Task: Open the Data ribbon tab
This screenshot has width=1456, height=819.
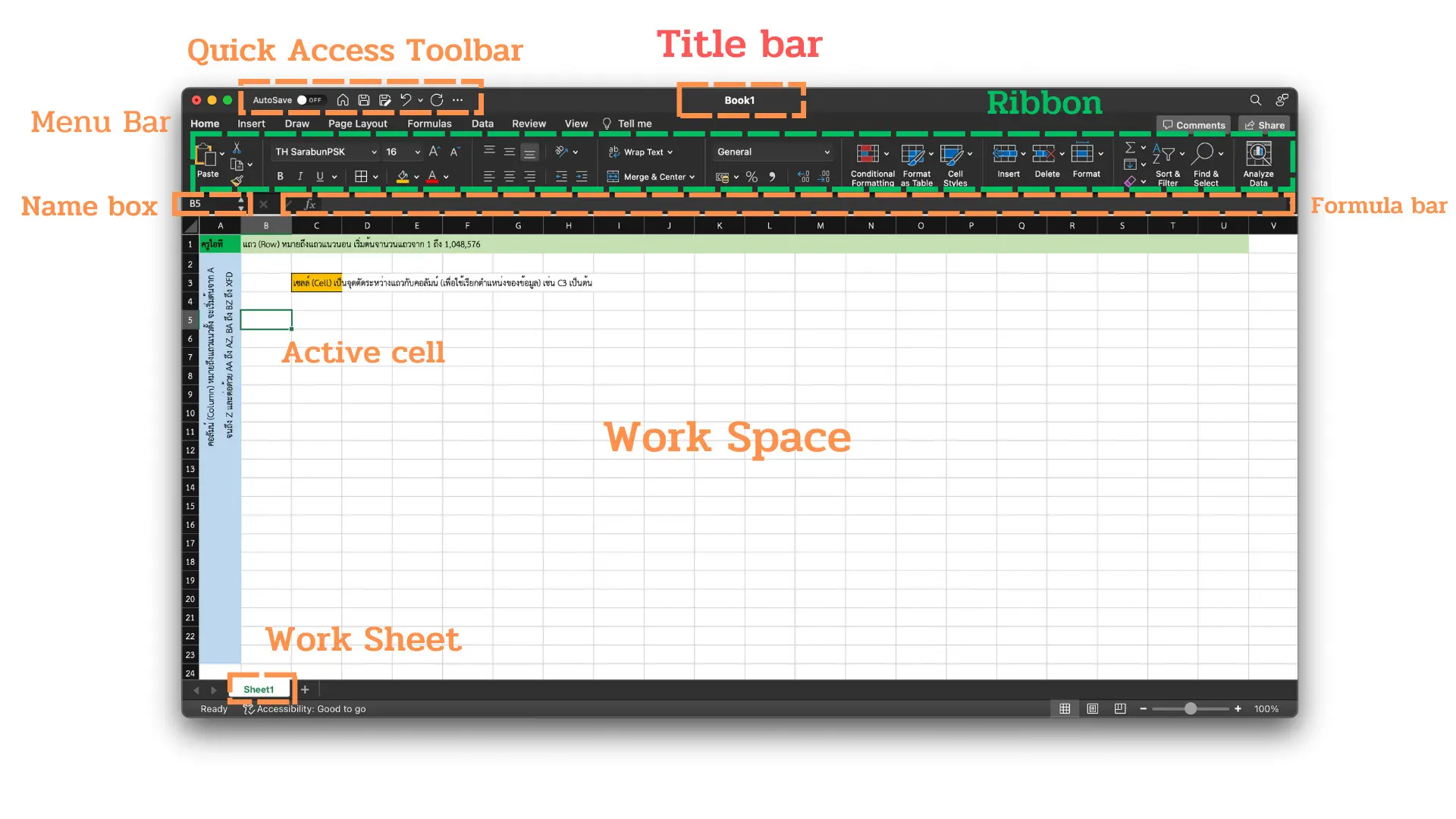Action: [x=482, y=123]
